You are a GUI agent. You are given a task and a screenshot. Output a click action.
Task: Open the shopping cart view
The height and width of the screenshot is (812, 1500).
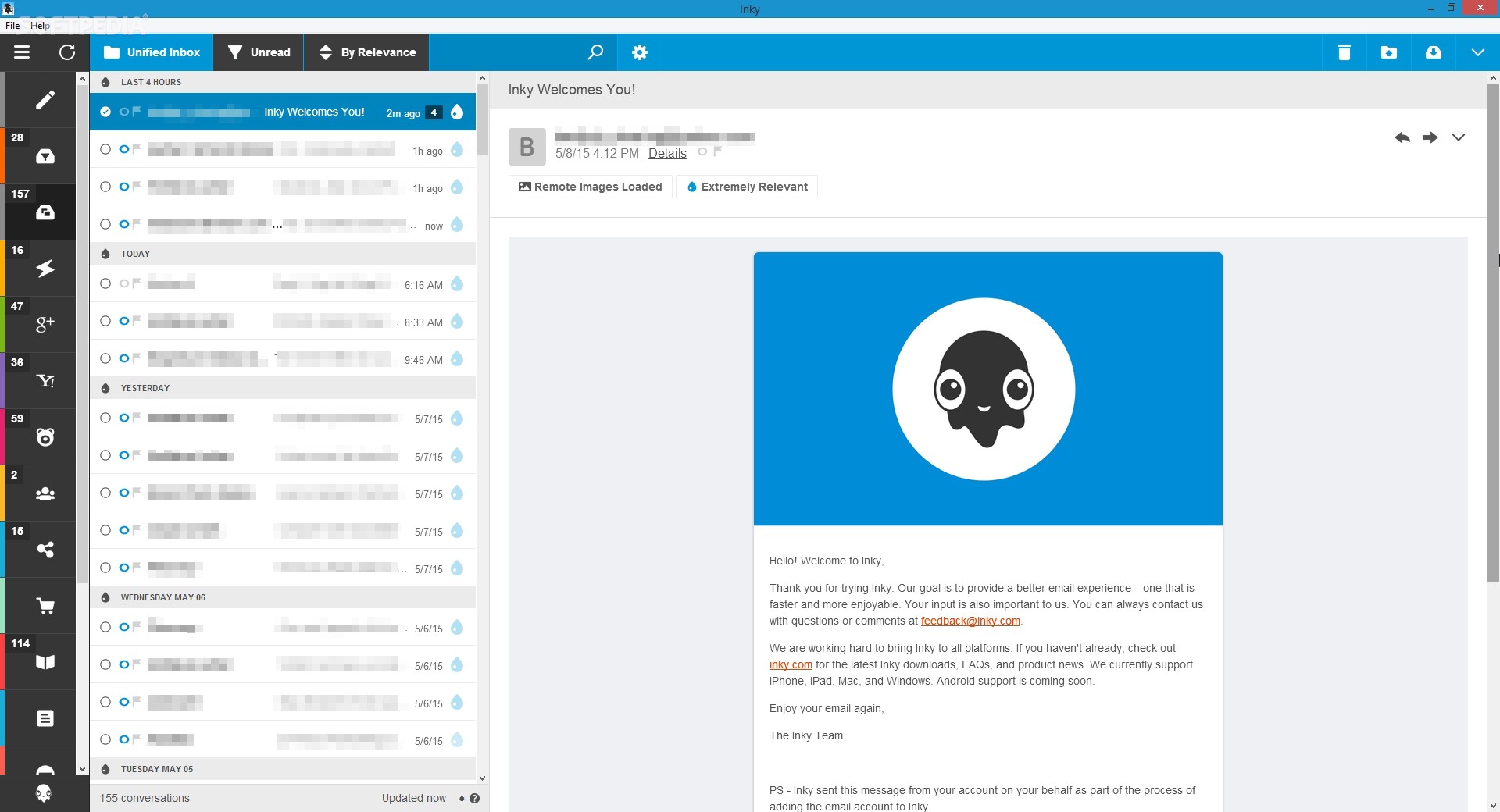45,605
